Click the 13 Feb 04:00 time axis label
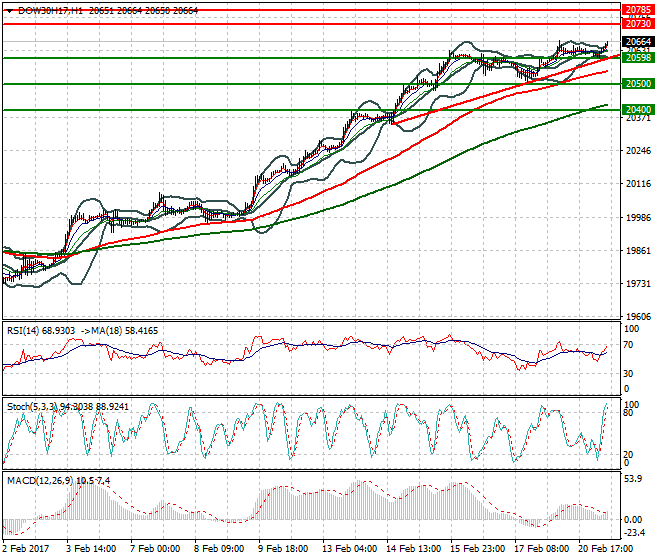660x560 pixels. [350, 549]
